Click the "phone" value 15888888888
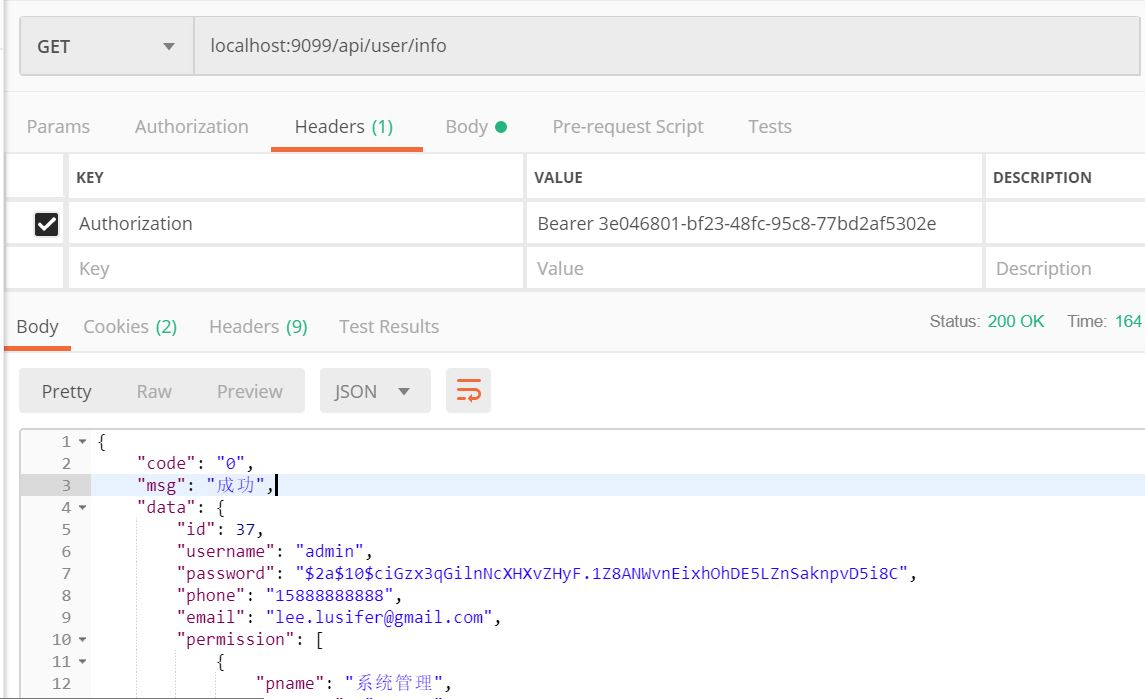Image resolution: width=1145 pixels, height=699 pixels. tap(329, 595)
